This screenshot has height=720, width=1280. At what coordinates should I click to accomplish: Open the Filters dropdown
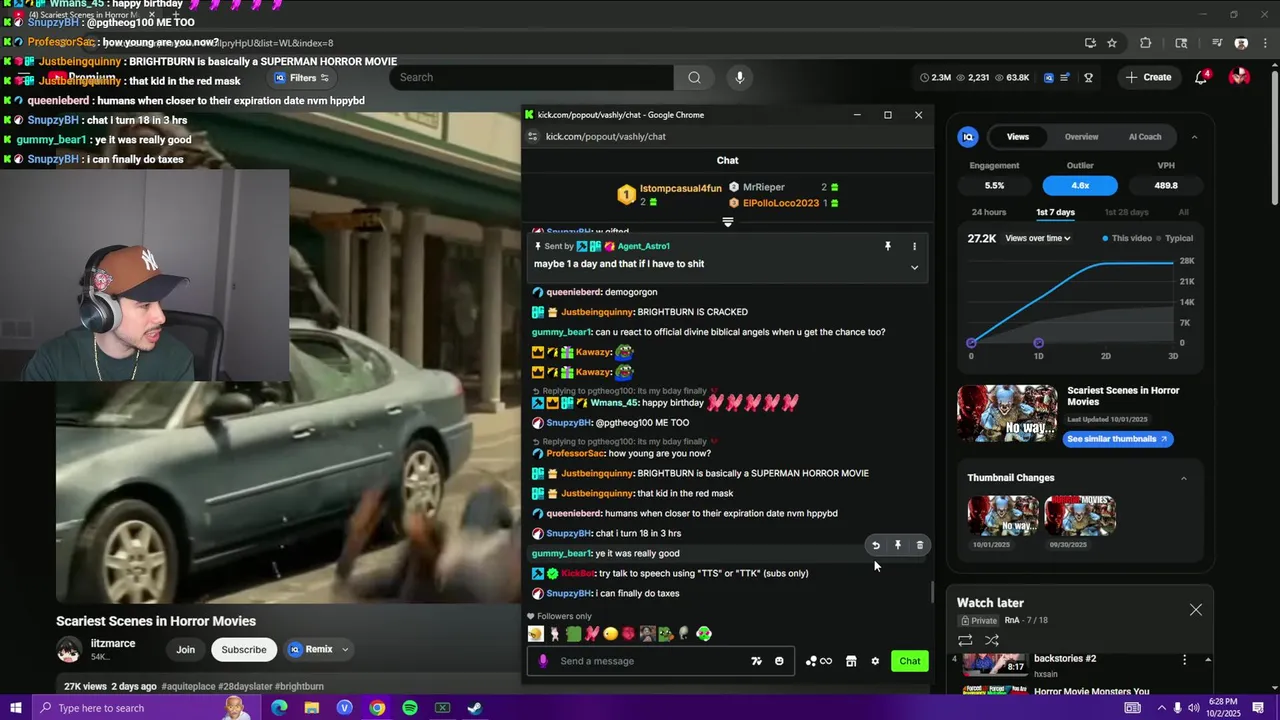pyautogui.click(x=302, y=78)
